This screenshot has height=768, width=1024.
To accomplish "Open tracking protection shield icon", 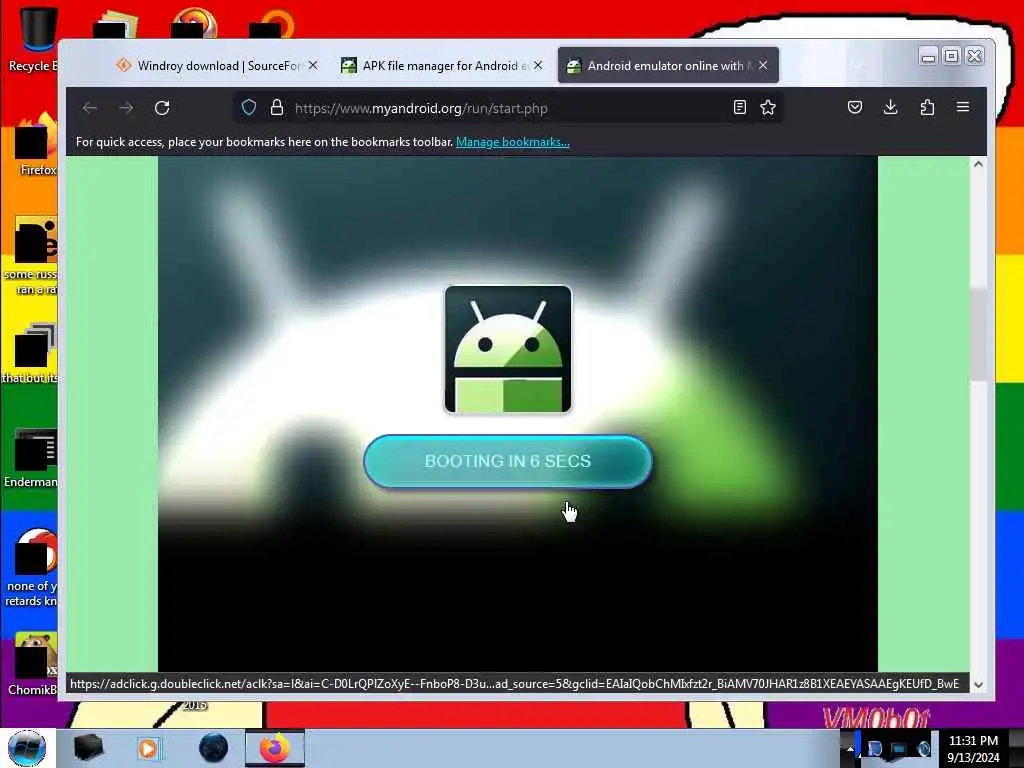I will (x=249, y=108).
